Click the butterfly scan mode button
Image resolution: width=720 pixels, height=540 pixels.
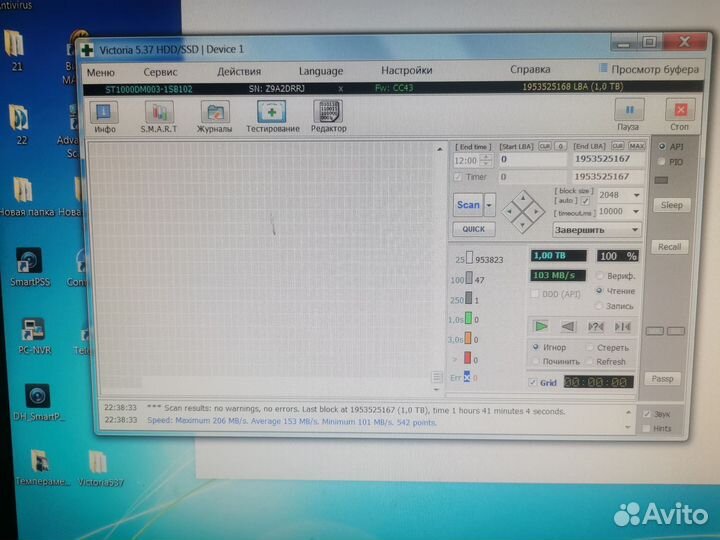coord(623,326)
